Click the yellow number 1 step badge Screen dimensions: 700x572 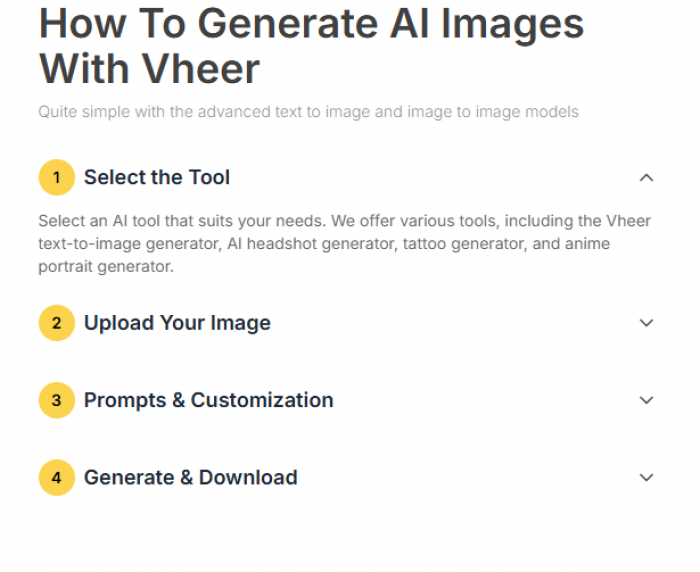[x=56, y=178]
